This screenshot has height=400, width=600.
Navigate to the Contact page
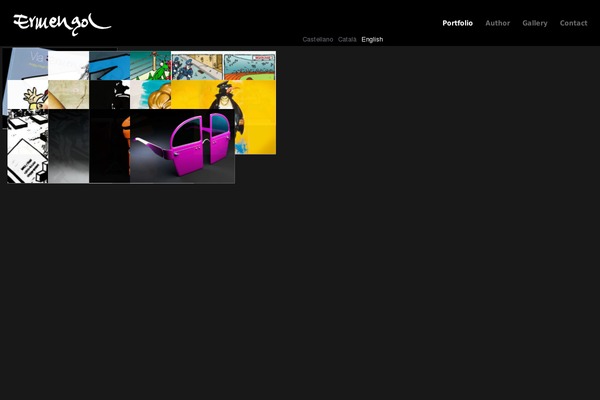[573, 23]
